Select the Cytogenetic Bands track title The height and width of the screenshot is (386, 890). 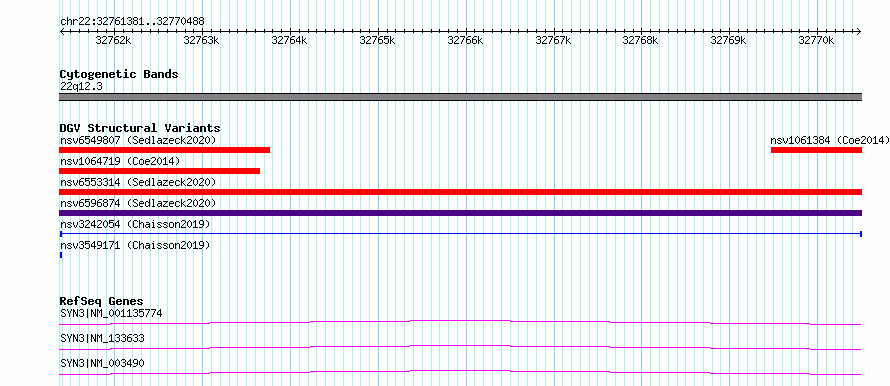[x=119, y=74]
